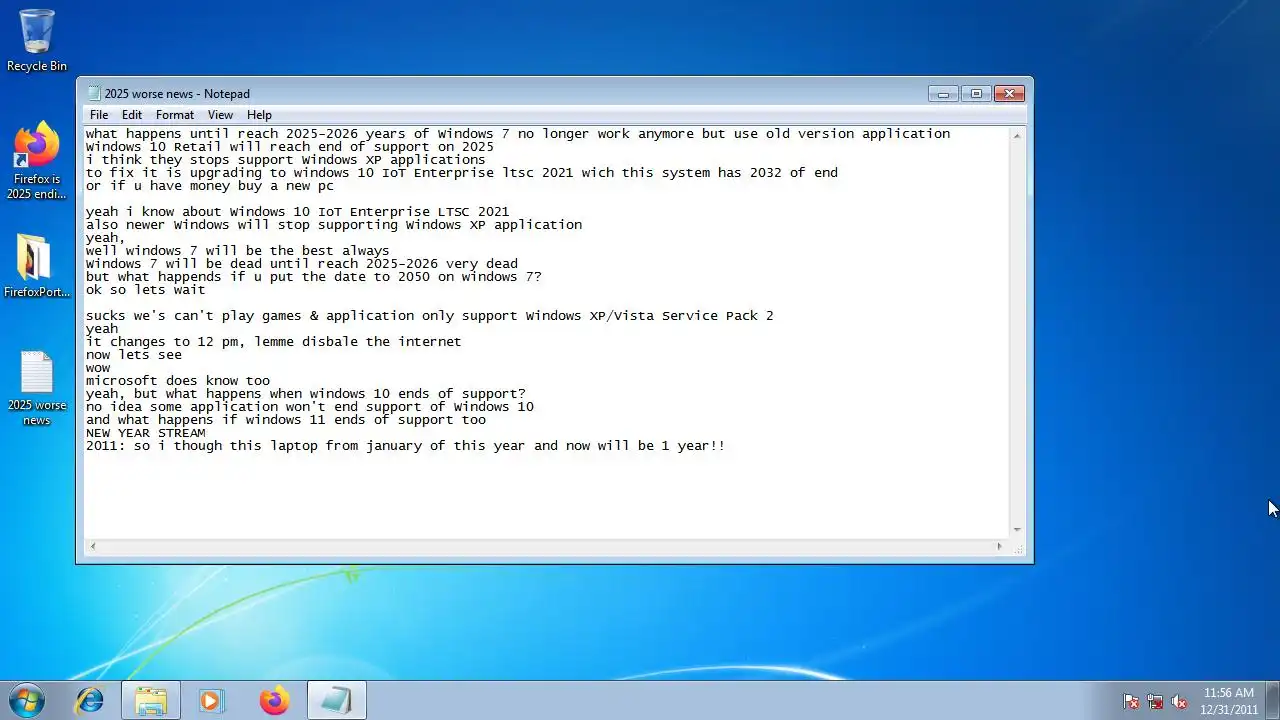Open the Action Center flag tray icon
This screenshot has width=1280, height=720.
(x=1131, y=702)
